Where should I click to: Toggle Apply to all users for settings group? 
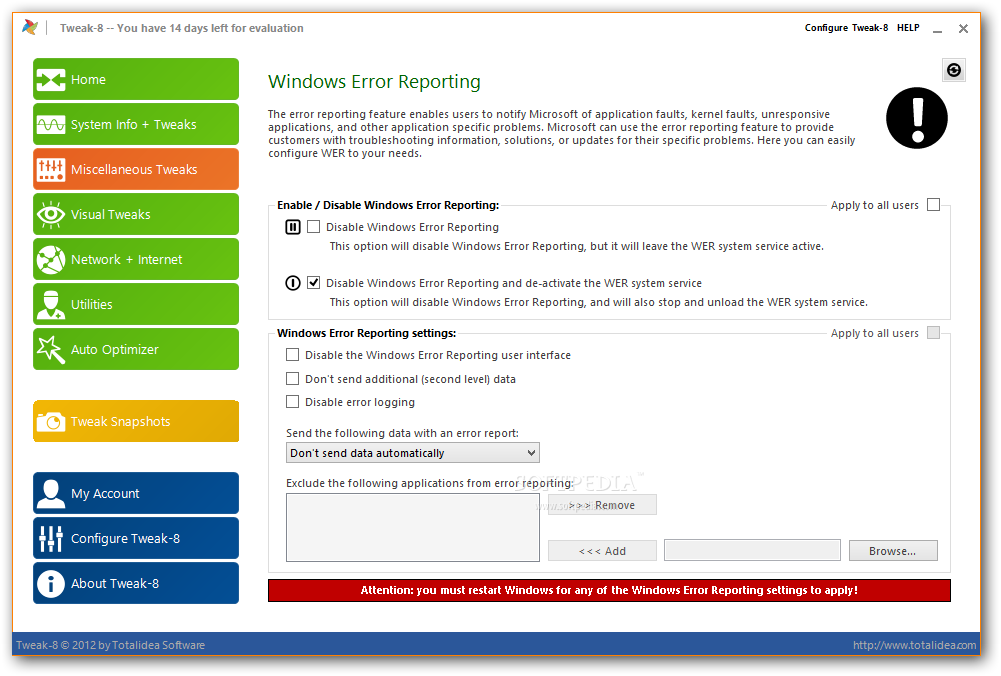click(x=933, y=333)
